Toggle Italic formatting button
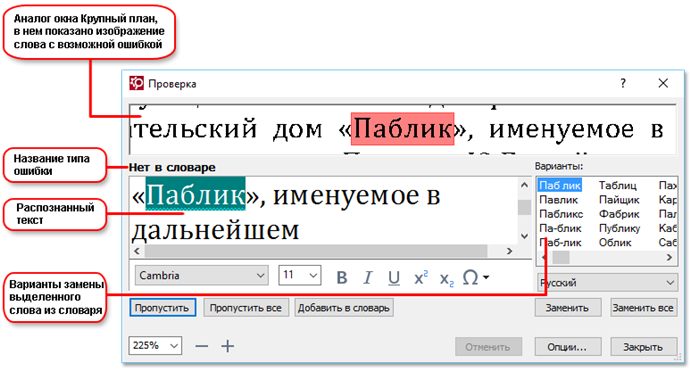The width and height of the screenshot is (690, 371). pos(367,278)
